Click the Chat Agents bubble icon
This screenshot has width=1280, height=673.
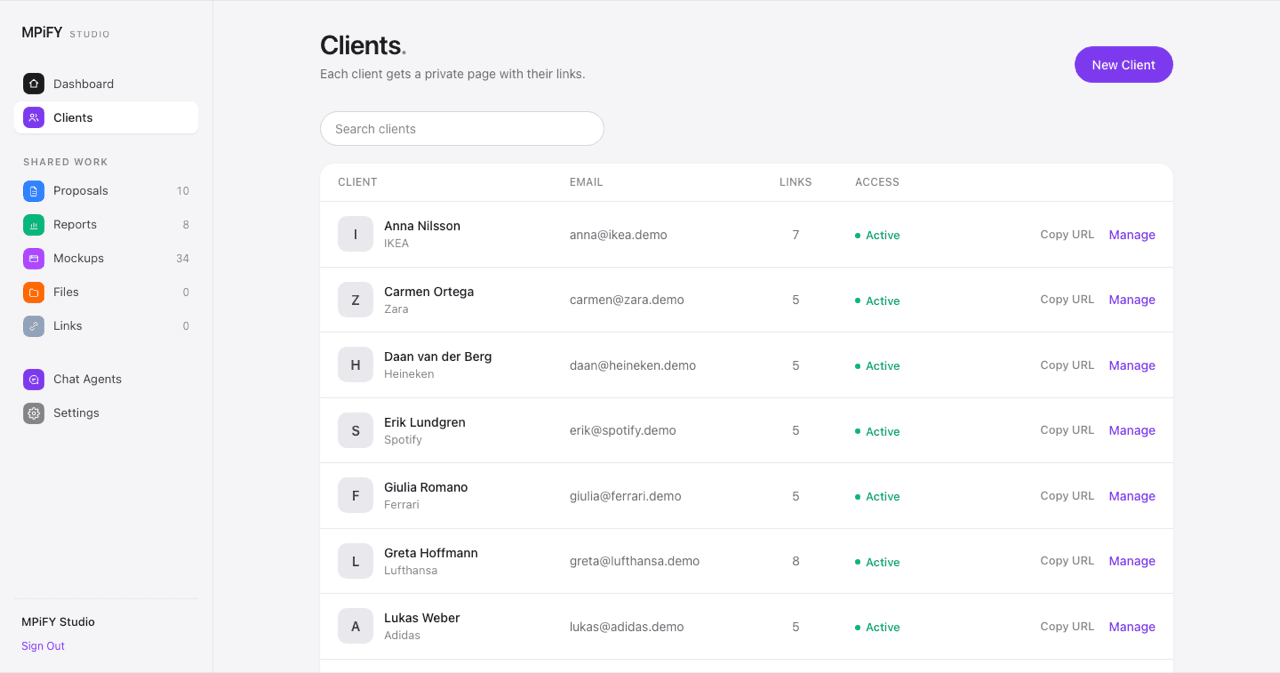(34, 380)
